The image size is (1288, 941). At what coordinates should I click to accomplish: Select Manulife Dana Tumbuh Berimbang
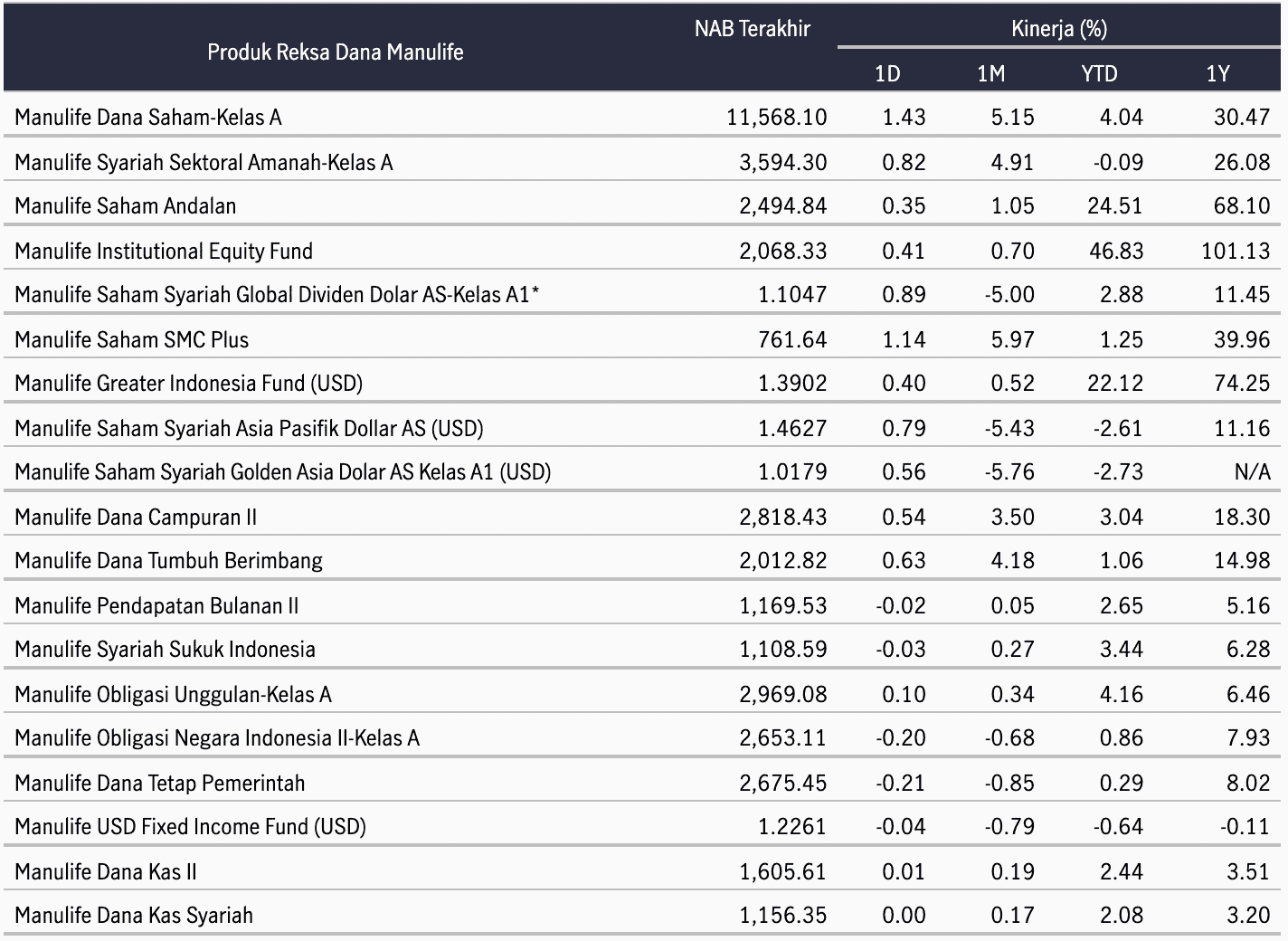coord(168,560)
